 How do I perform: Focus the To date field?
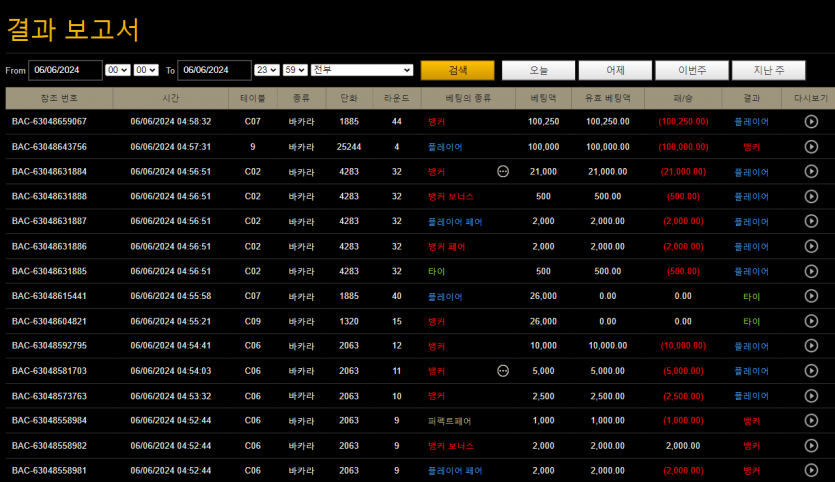point(214,70)
